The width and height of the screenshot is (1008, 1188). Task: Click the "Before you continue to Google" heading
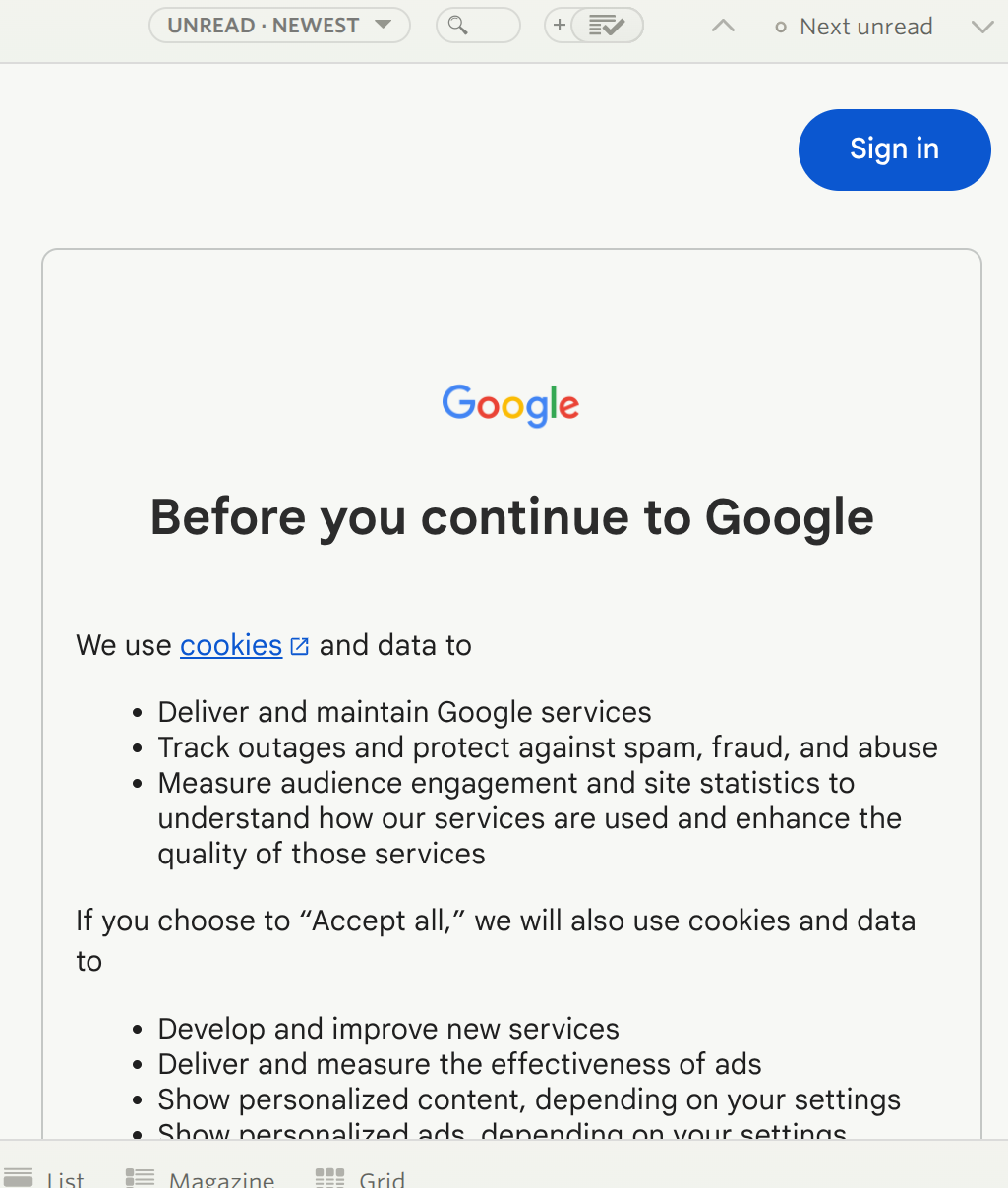click(511, 517)
